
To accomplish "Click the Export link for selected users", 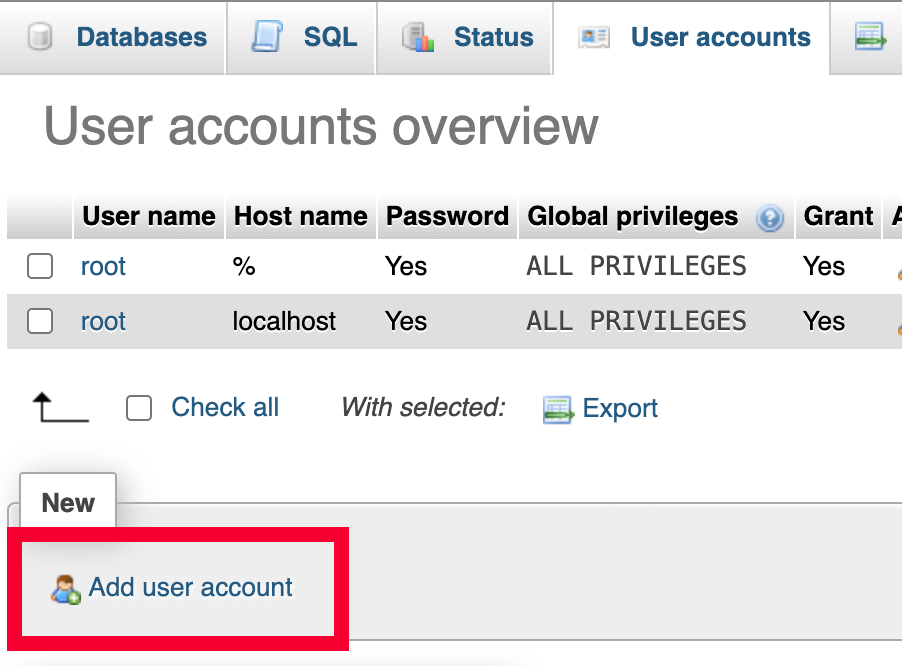I will click(620, 409).
